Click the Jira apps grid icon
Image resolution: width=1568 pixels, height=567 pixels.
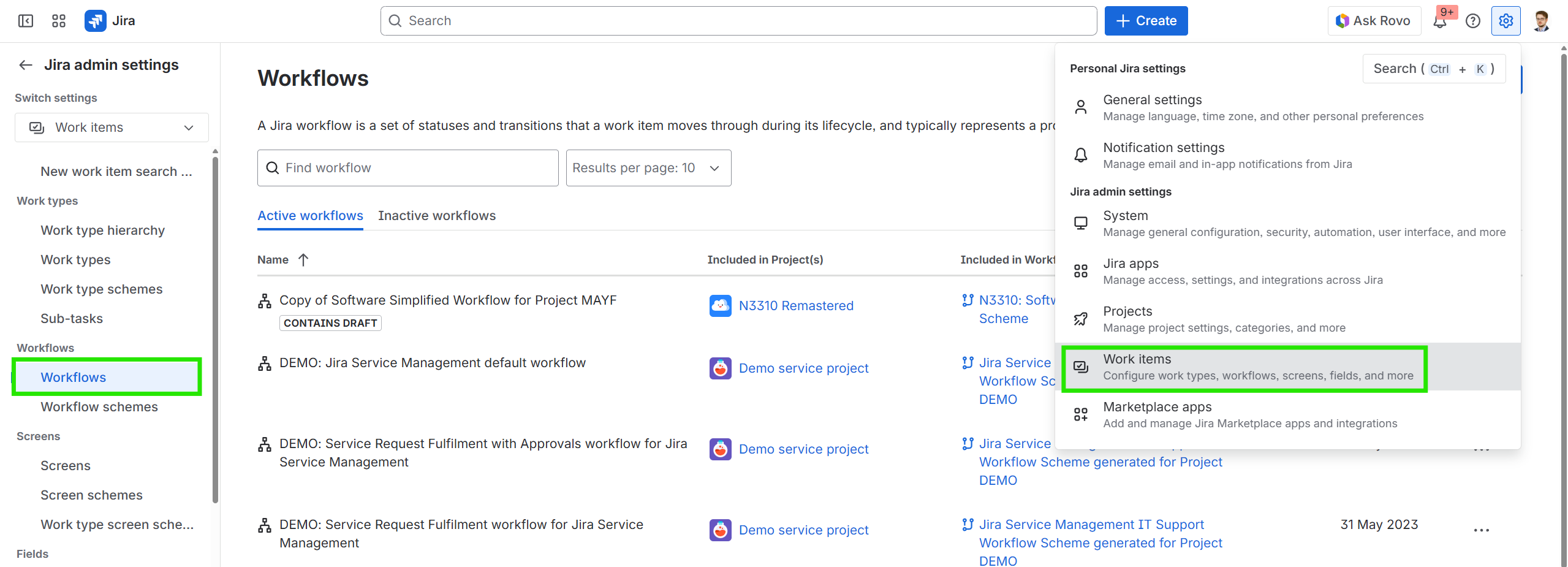point(1081,271)
